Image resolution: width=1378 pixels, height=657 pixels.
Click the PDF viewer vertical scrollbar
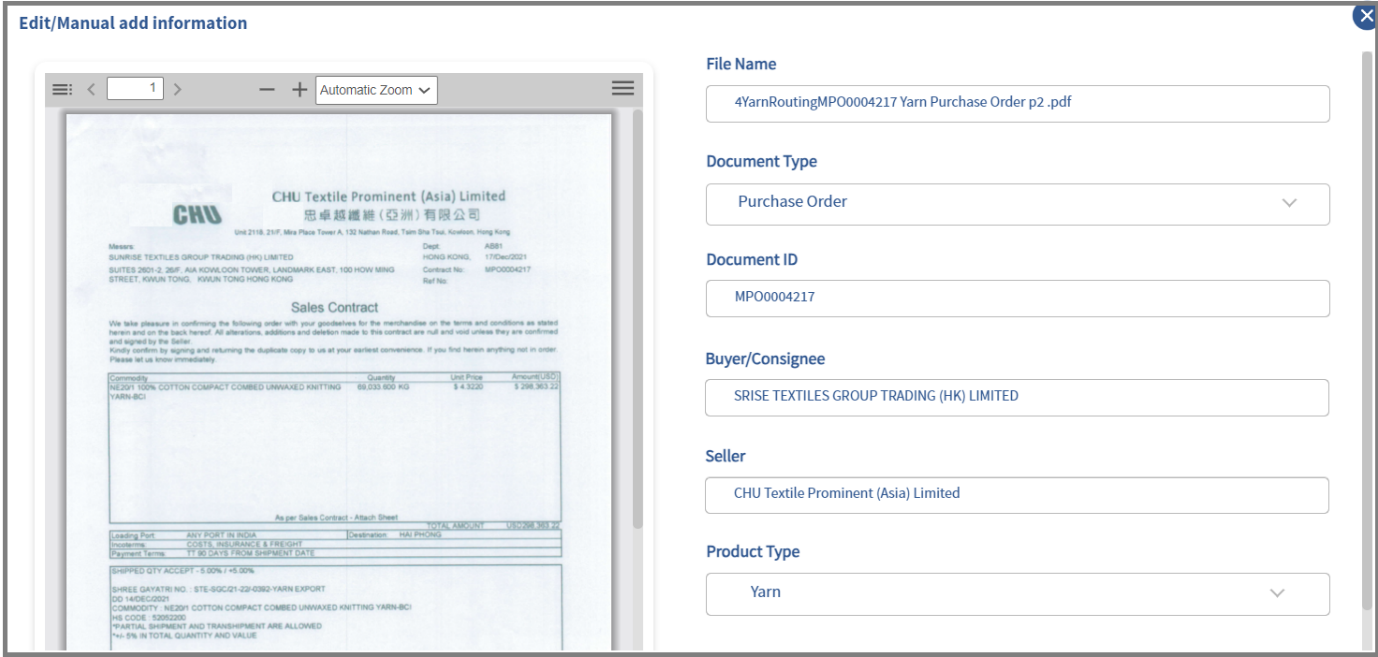point(639,318)
